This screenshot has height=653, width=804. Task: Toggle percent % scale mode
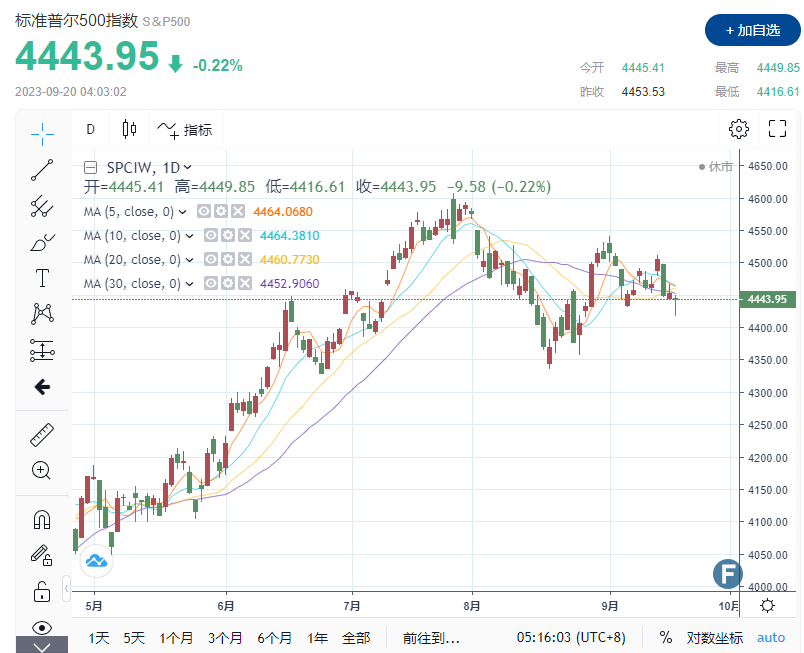(x=666, y=638)
